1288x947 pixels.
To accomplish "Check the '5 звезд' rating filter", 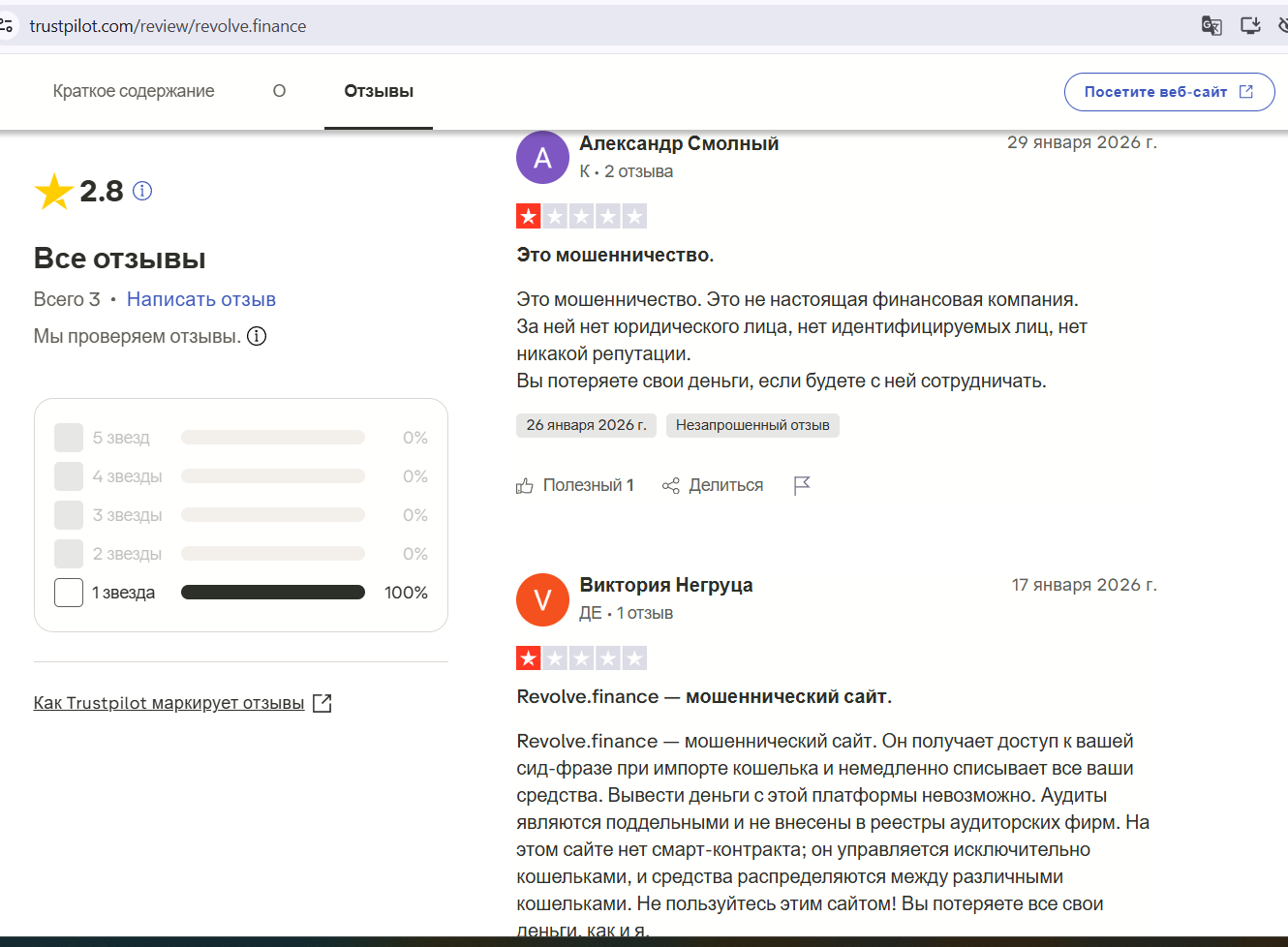I will tap(68, 437).
